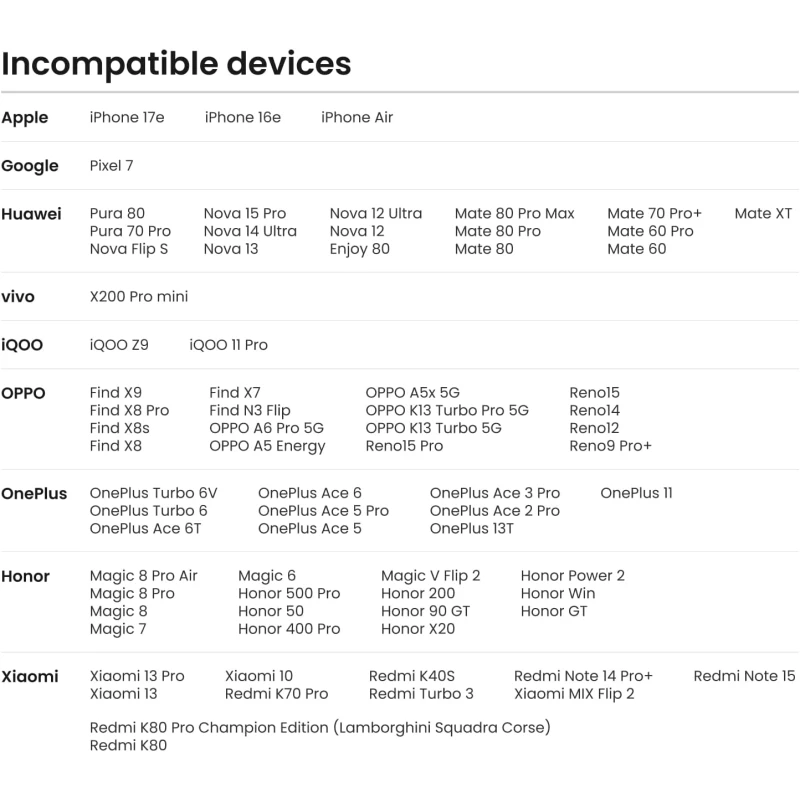Select Redmi K80 Pro Champion Edition line

click(x=320, y=728)
